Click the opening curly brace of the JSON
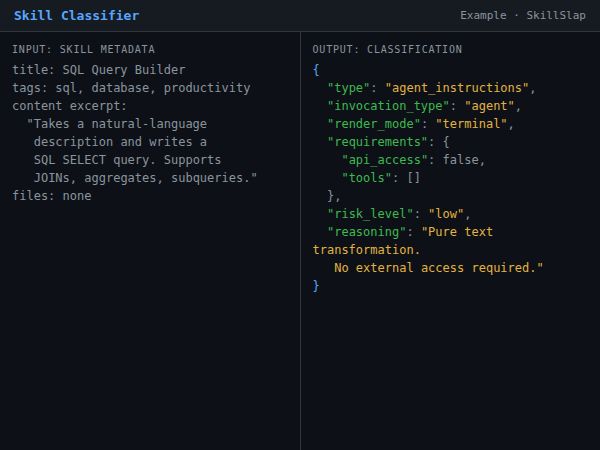The height and width of the screenshot is (450, 600). (316, 70)
